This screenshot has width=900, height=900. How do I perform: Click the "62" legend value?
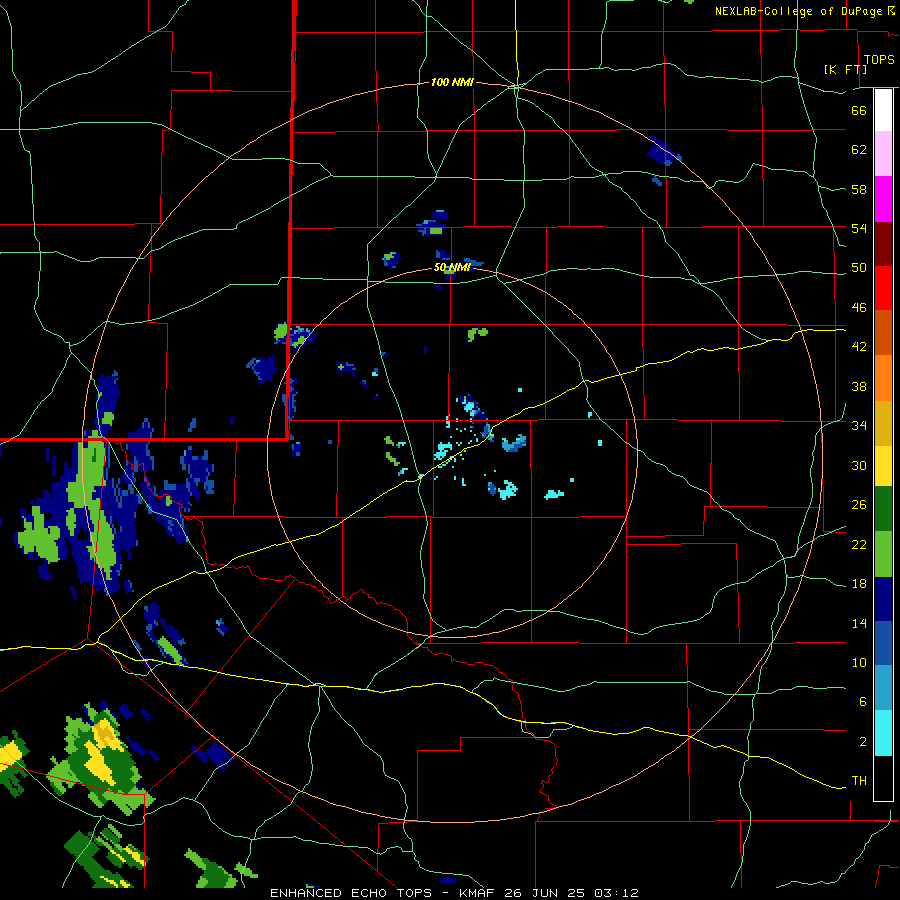(x=859, y=150)
